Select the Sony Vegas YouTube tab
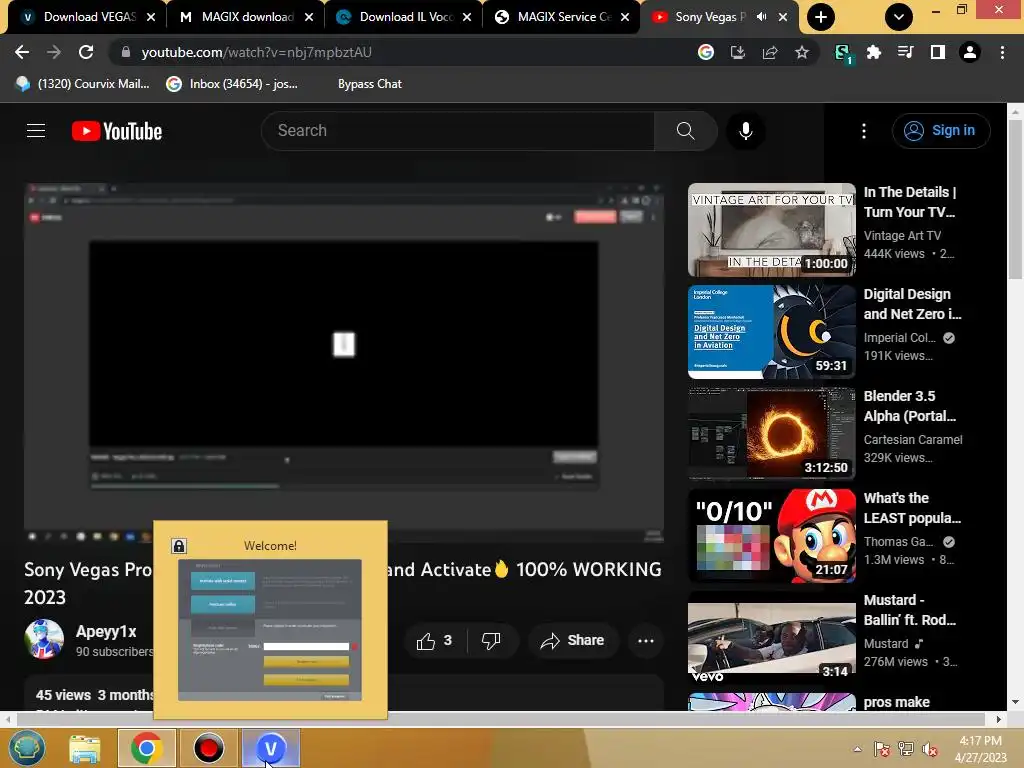 pyautogui.click(x=709, y=17)
